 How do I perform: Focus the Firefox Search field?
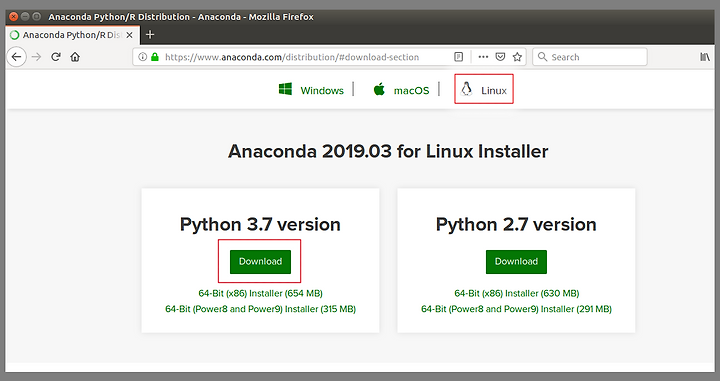(x=590, y=57)
